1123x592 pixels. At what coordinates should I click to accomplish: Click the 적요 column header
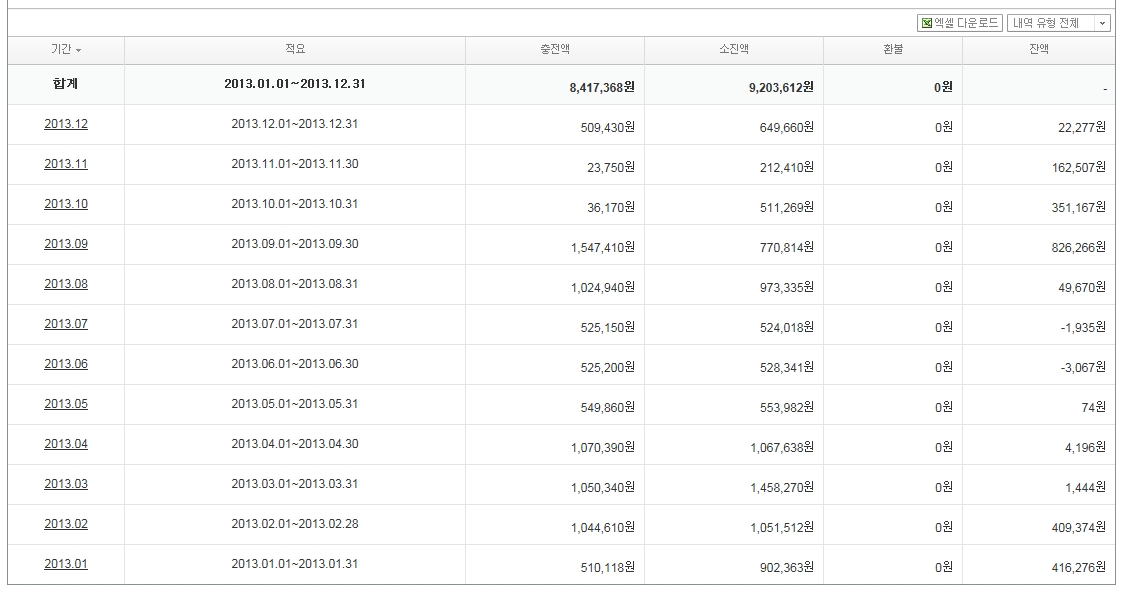pyautogui.click(x=295, y=49)
